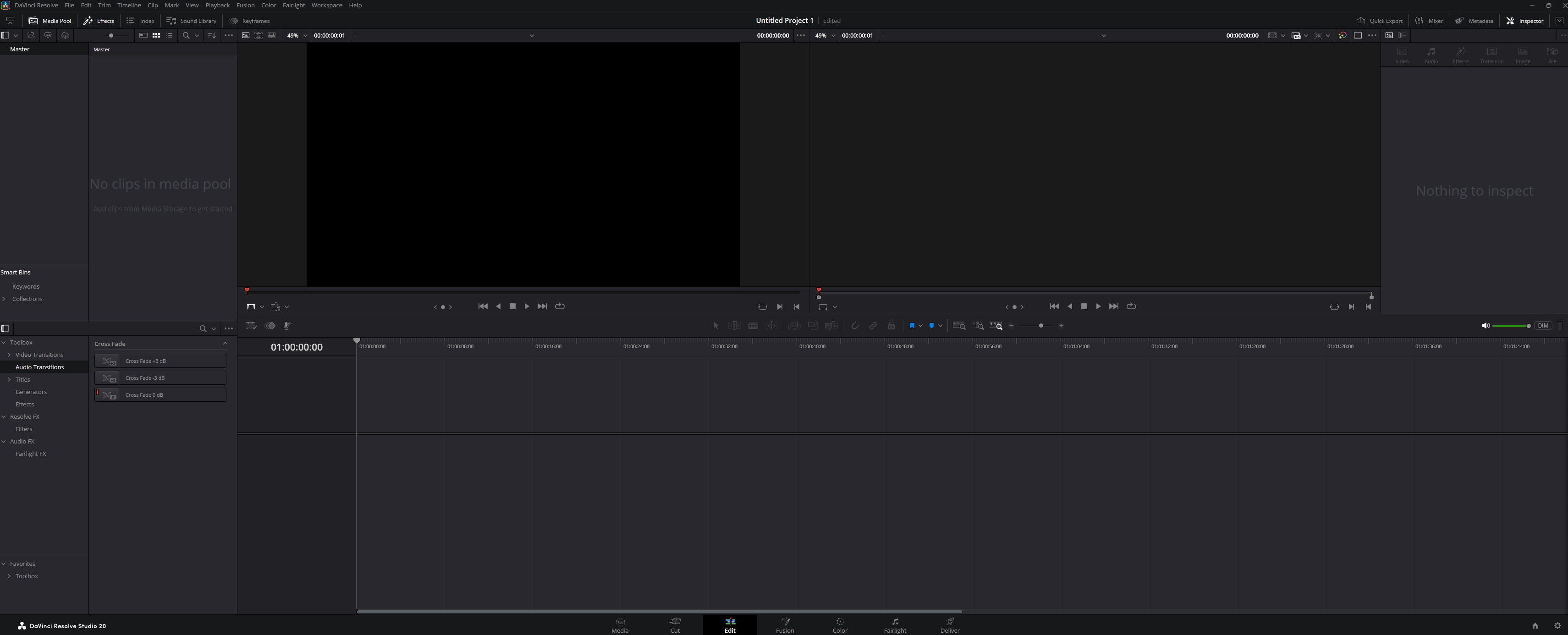The width and height of the screenshot is (1568, 635).
Task: Select the Cross Fade 0 dB transition
Action: tap(160, 395)
